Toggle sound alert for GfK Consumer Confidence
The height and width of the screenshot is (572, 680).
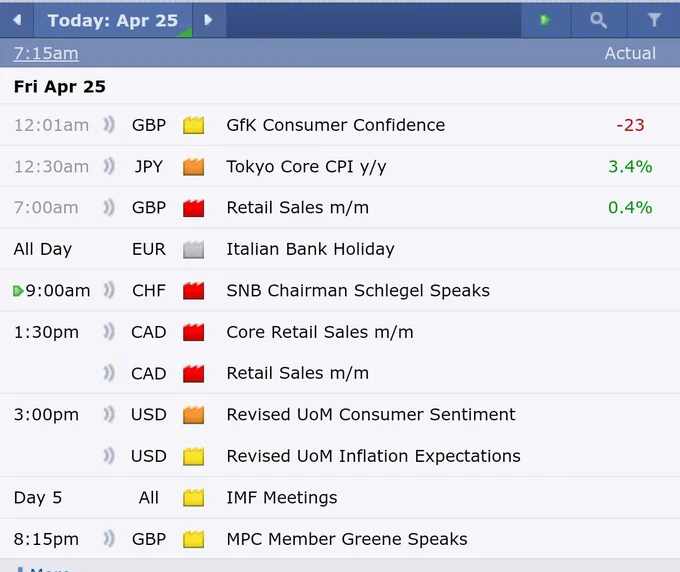pos(109,125)
